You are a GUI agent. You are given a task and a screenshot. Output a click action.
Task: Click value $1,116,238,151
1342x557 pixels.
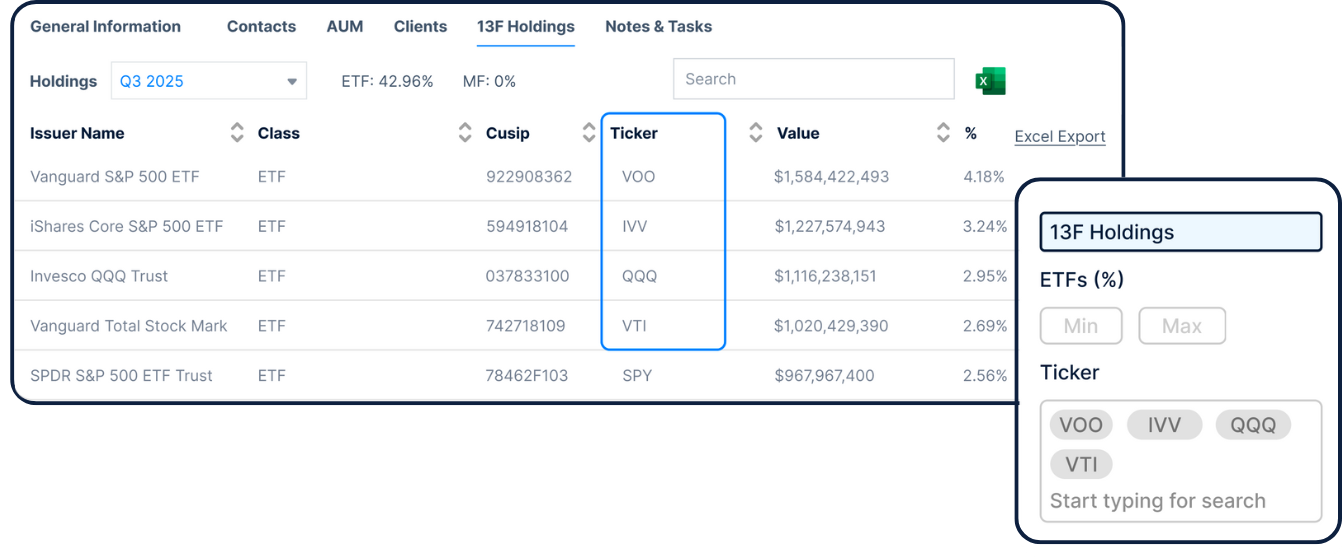pos(826,276)
